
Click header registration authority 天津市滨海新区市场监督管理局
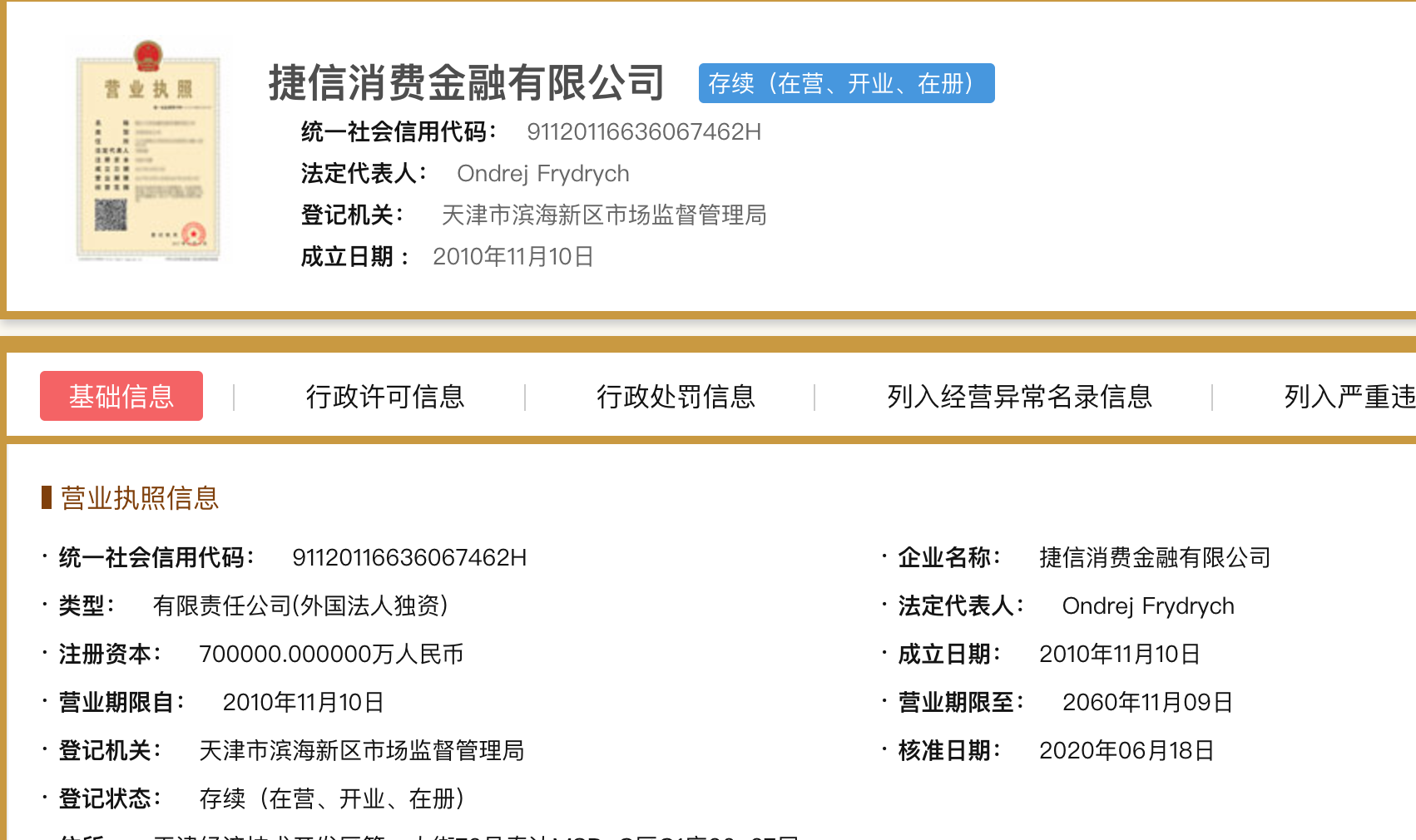pos(604,215)
